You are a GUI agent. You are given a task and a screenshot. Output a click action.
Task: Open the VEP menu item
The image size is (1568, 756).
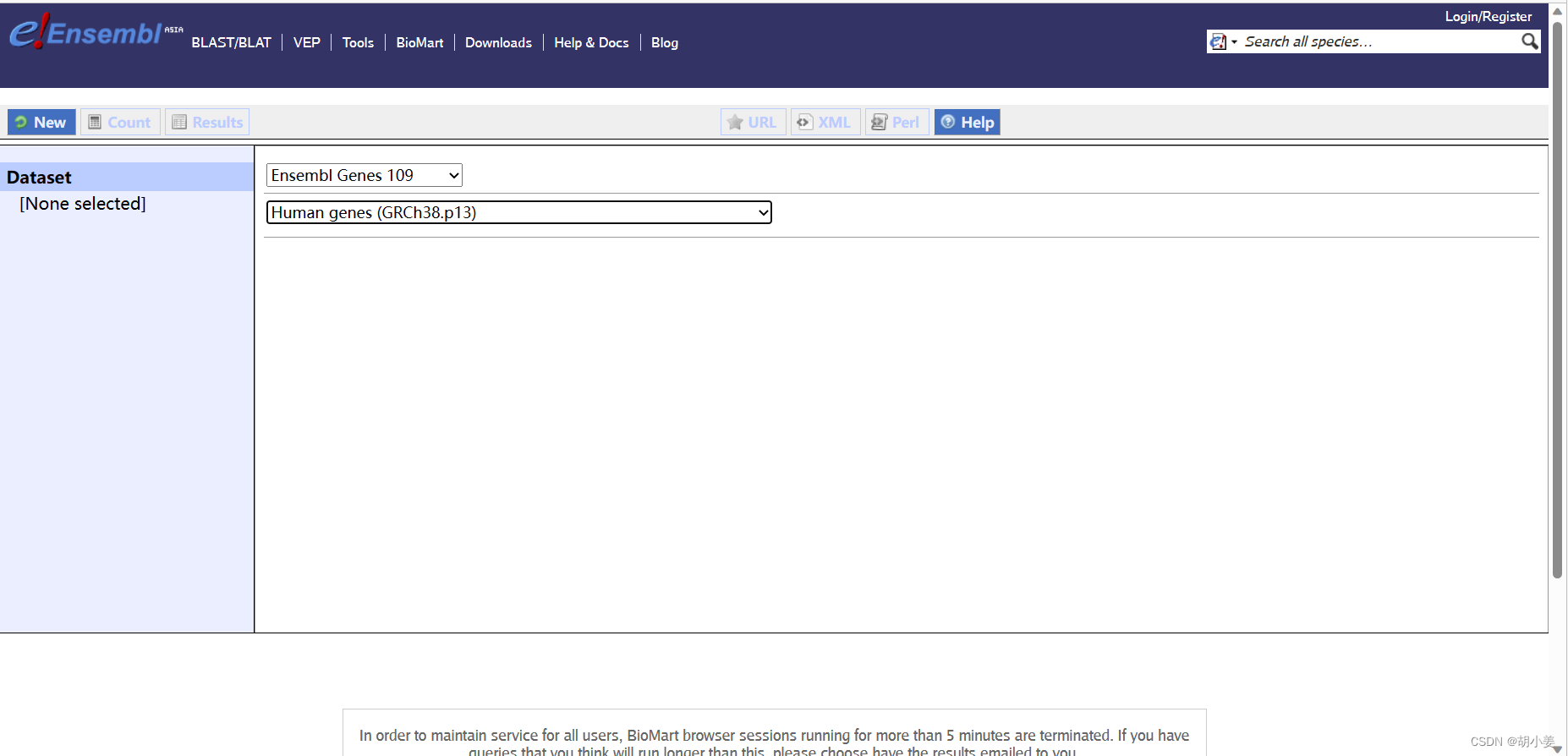307,42
